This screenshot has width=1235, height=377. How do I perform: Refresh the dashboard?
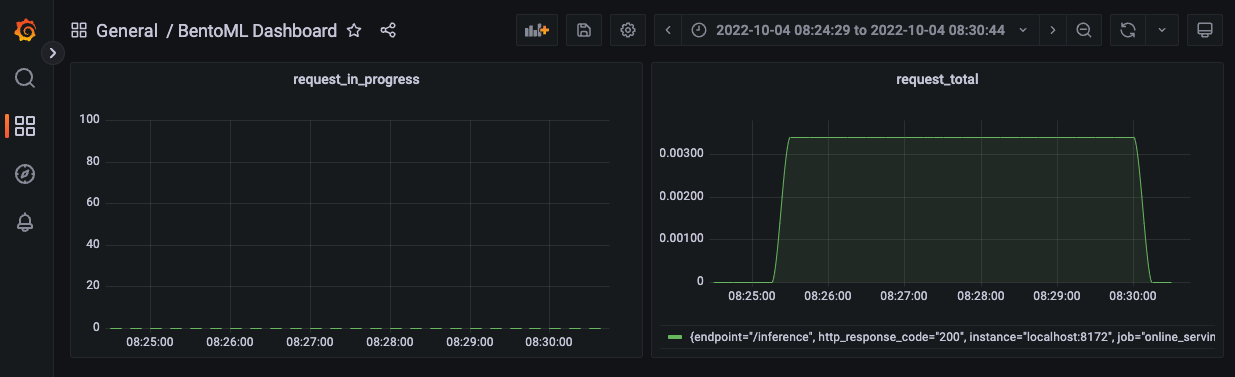click(x=1127, y=30)
